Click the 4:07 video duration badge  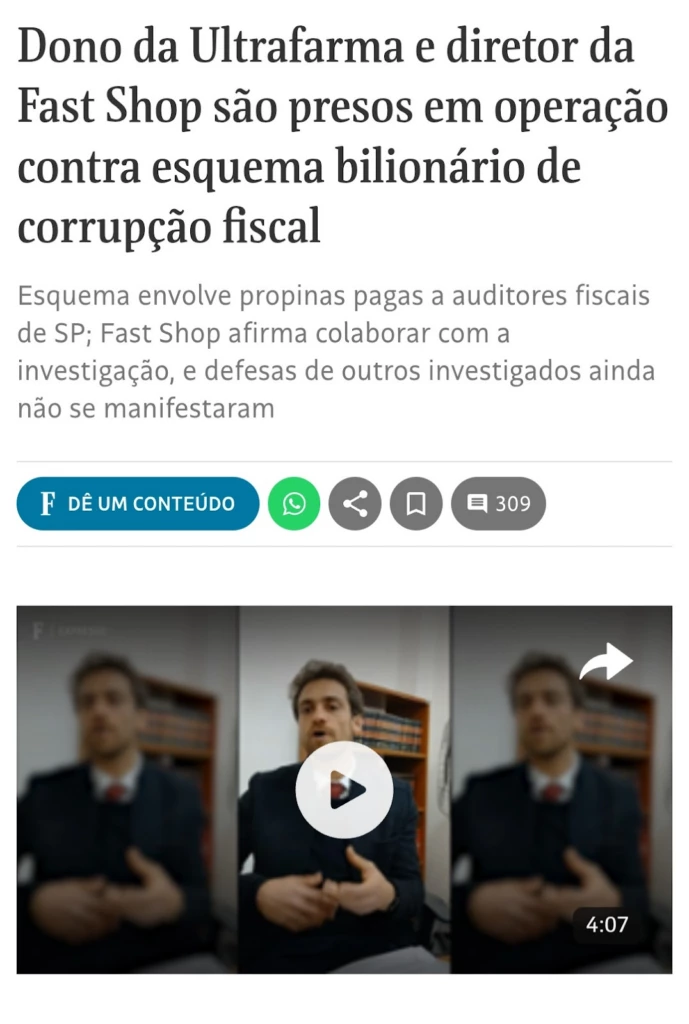pos(607,924)
